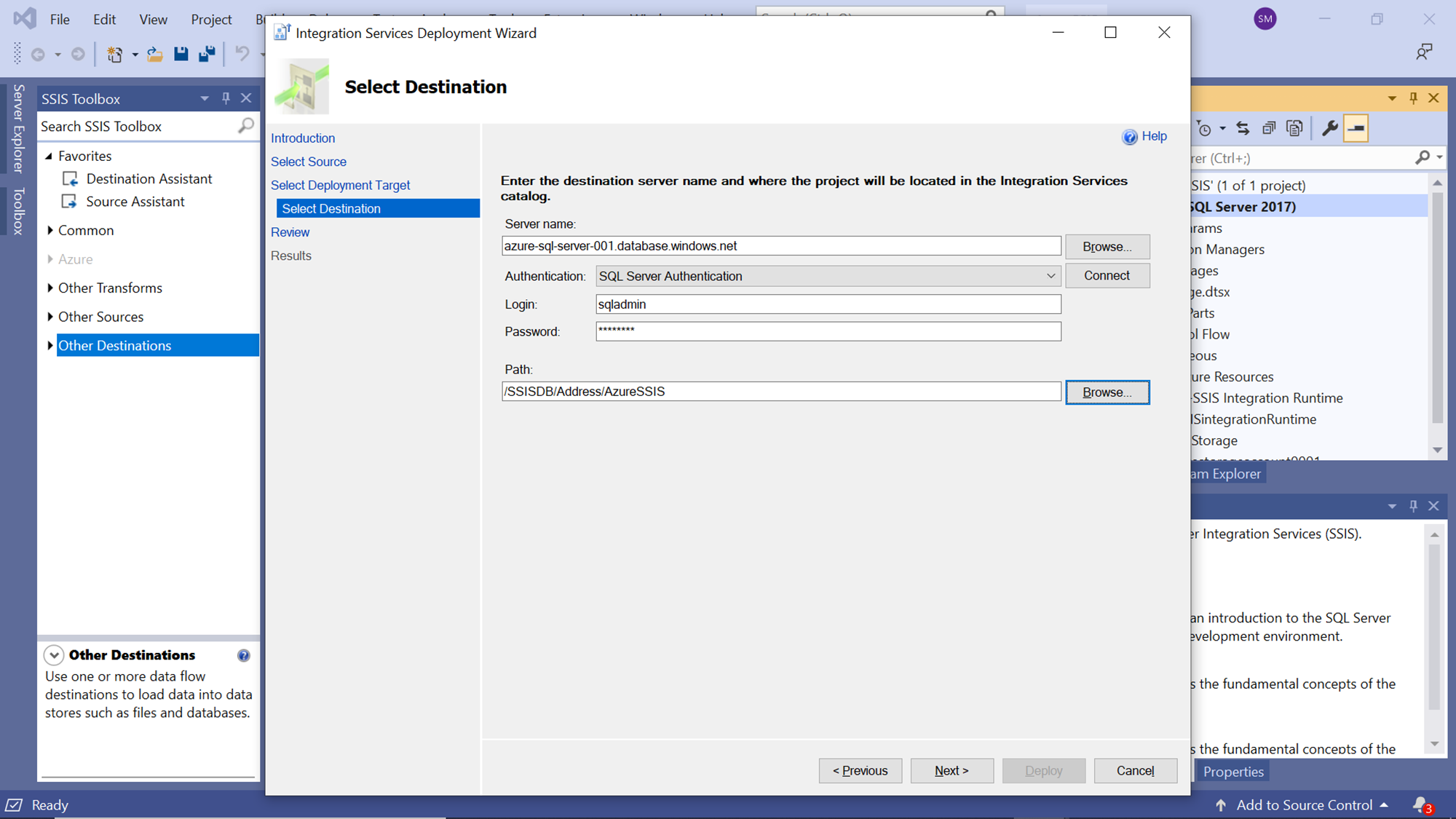
Task: Click the notifications bell in status bar
Action: click(1420, 804)
